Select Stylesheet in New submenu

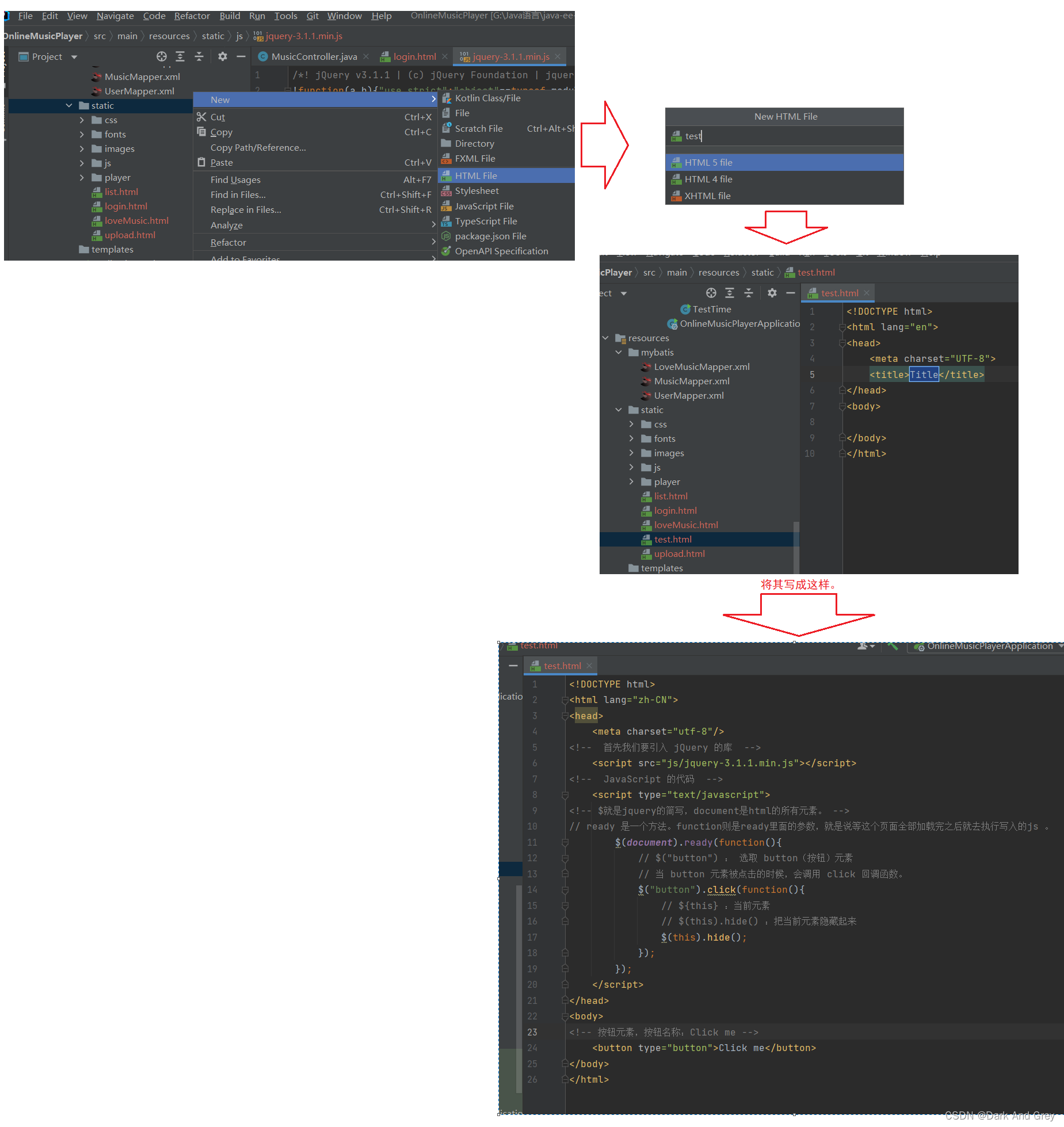[506, 190]
